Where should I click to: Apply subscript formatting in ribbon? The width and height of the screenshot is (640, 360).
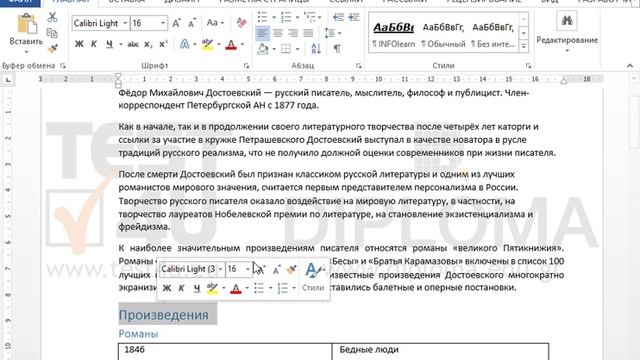click(x=148, y=44)
